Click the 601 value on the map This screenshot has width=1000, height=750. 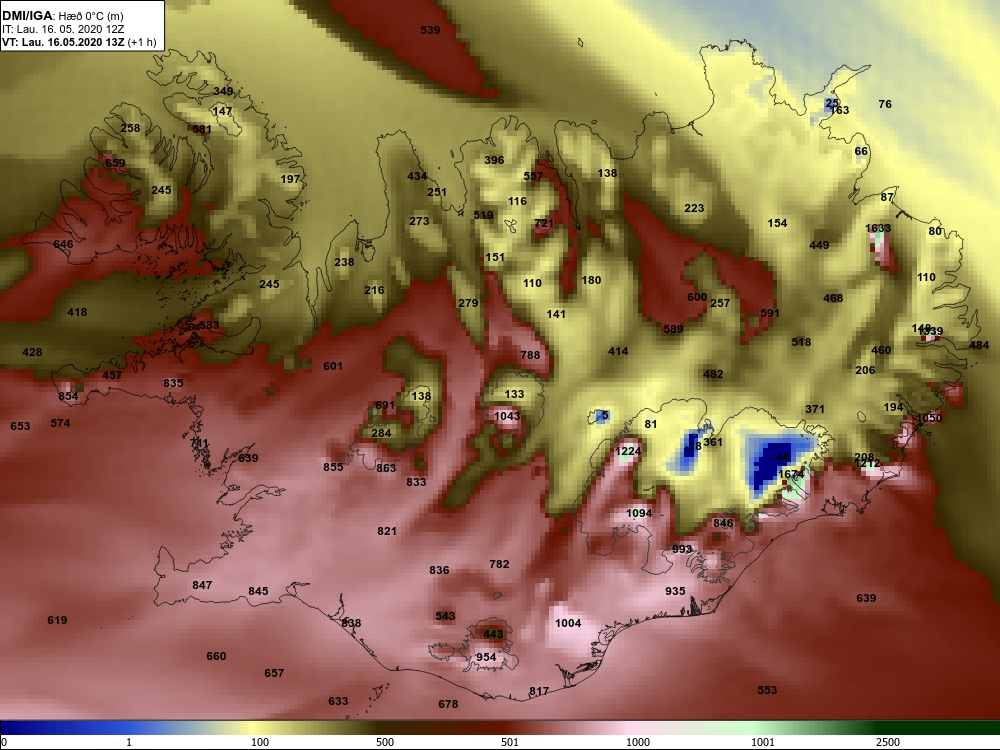333,366
